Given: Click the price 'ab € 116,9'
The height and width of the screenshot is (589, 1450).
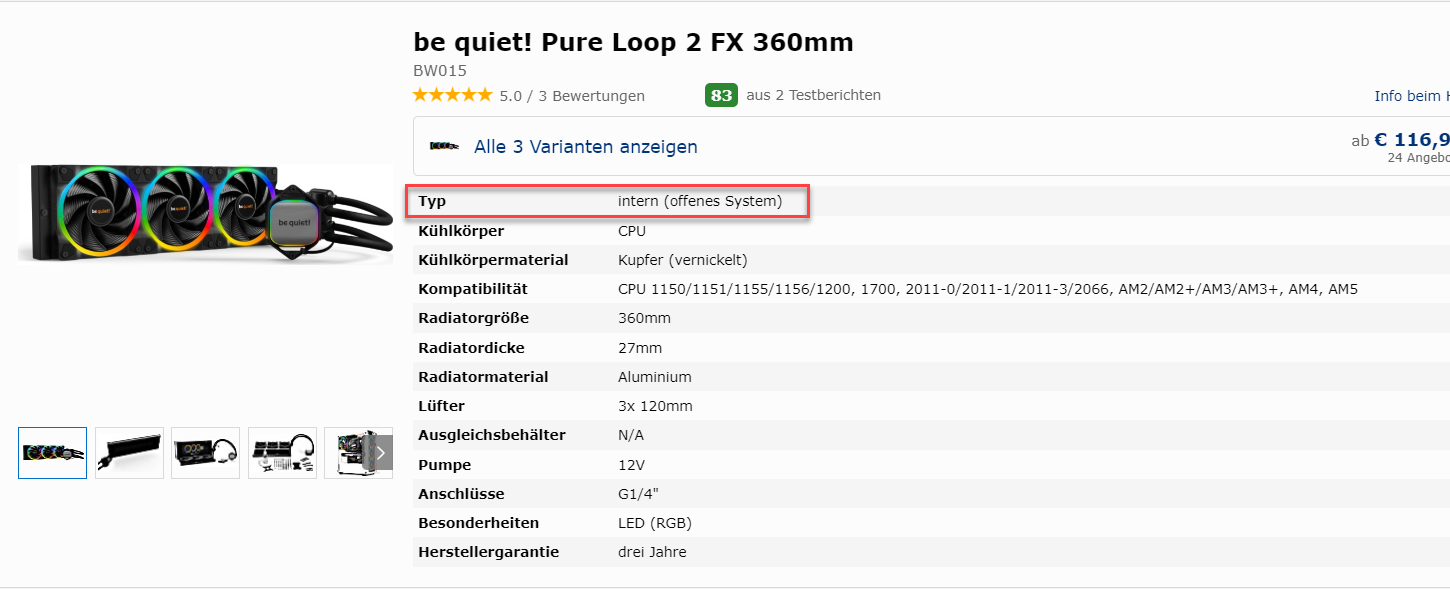Looking at the screenshot, I should point(1400,140).
